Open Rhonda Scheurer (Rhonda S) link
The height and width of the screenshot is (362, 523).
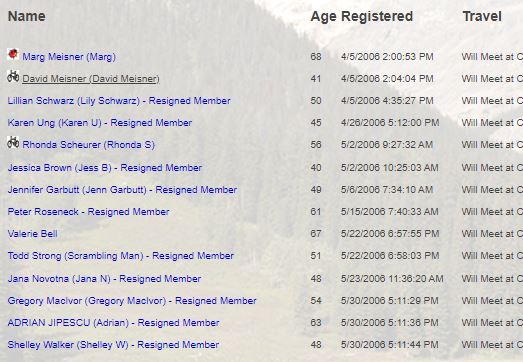click(89, 145)
